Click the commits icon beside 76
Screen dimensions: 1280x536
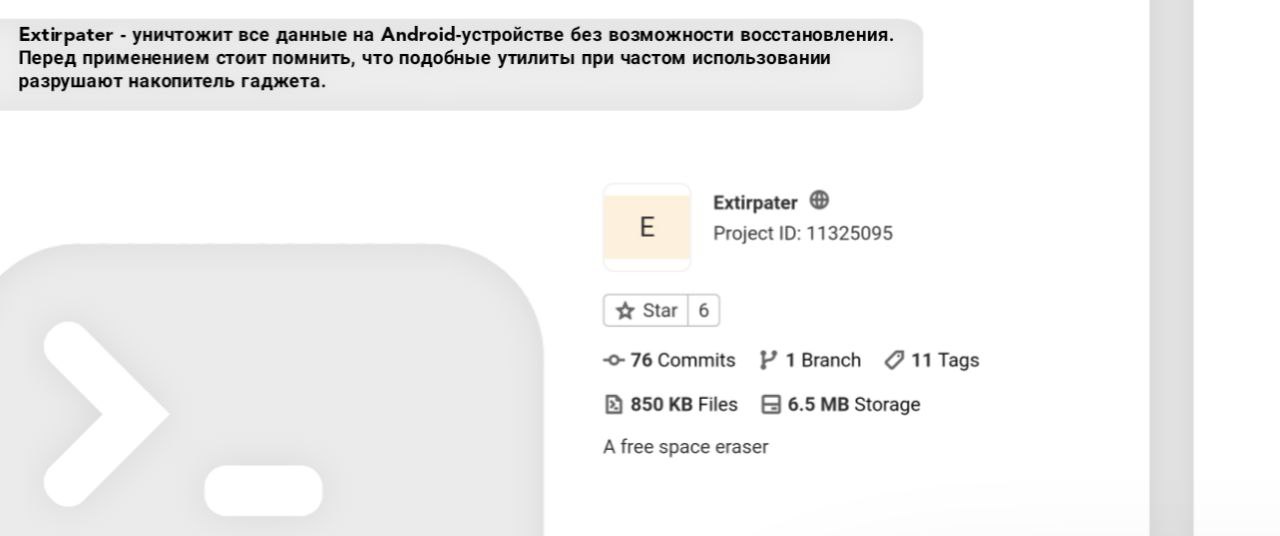point(613,360)
